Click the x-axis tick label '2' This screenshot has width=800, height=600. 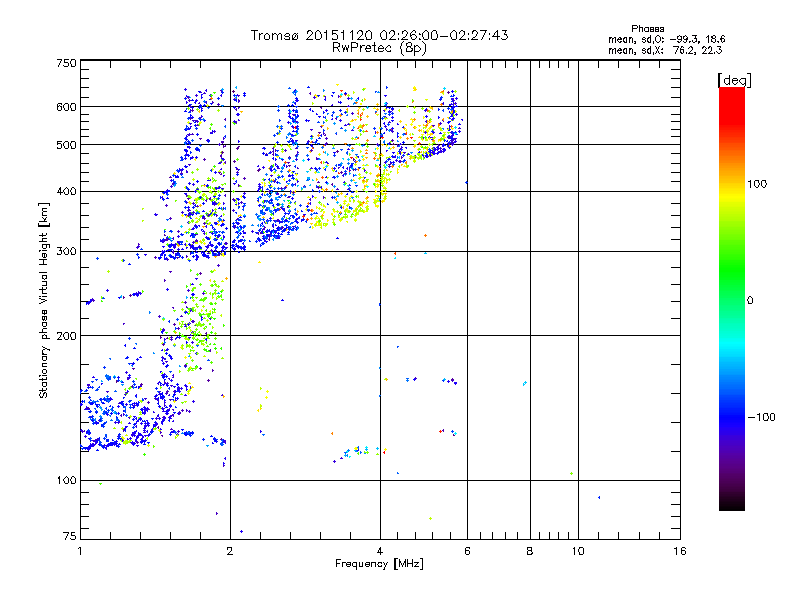[x=230, y=551]
